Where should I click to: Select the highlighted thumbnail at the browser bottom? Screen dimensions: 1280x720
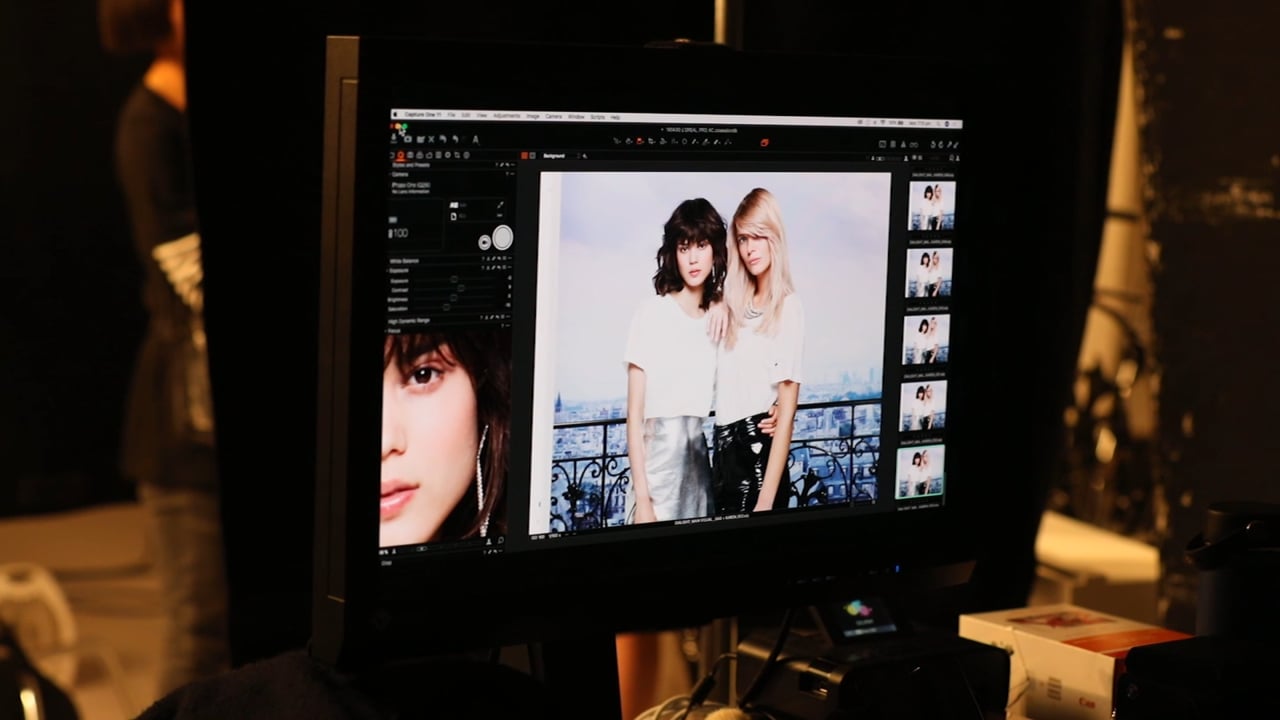(x=920, y=471)
